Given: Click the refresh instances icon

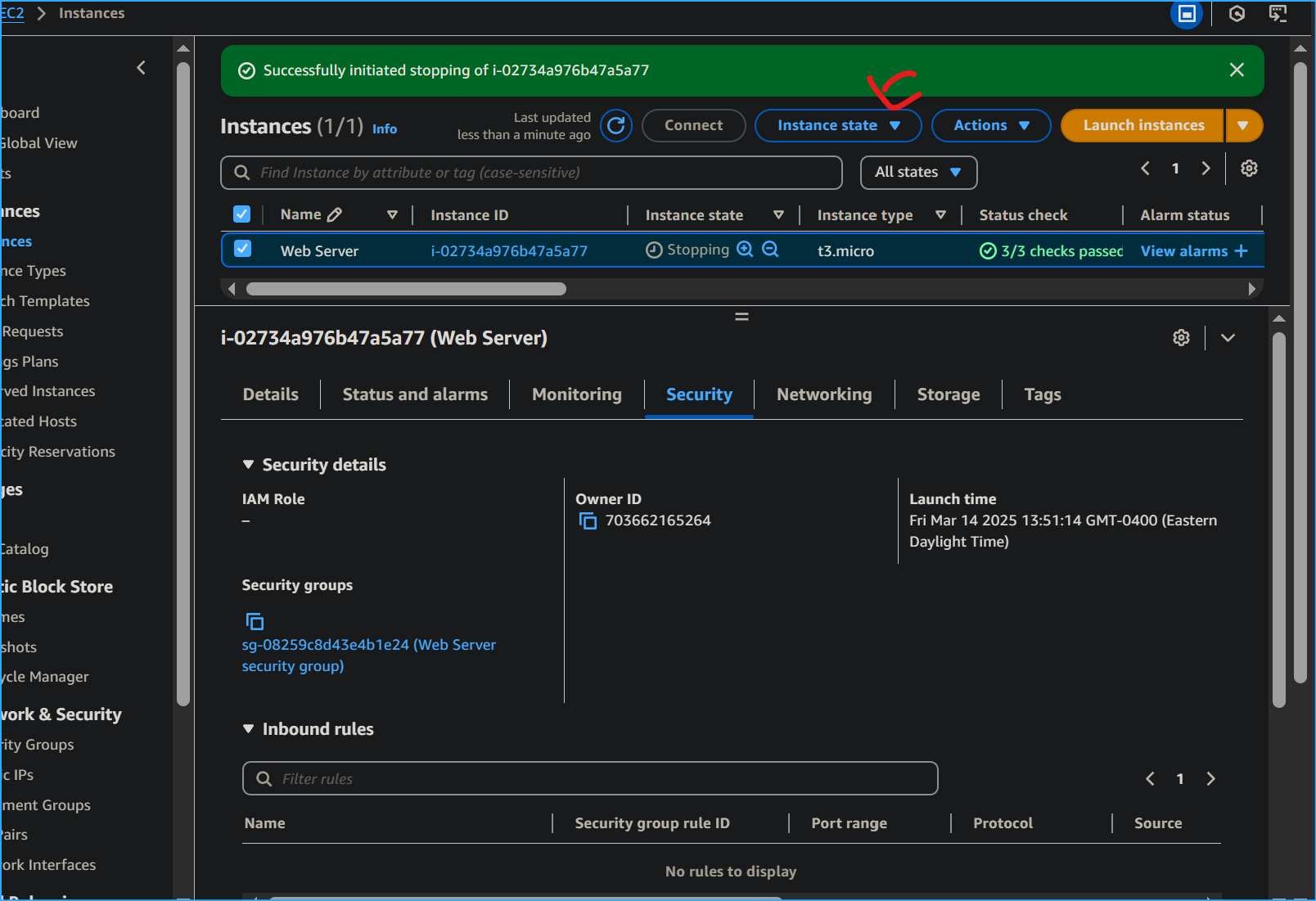Looking at the screenshot, I should pos(615,125).
